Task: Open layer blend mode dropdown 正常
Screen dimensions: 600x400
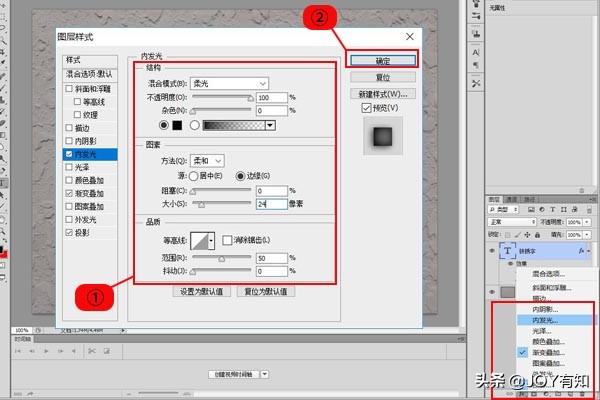Action: [x=512, y=222]
